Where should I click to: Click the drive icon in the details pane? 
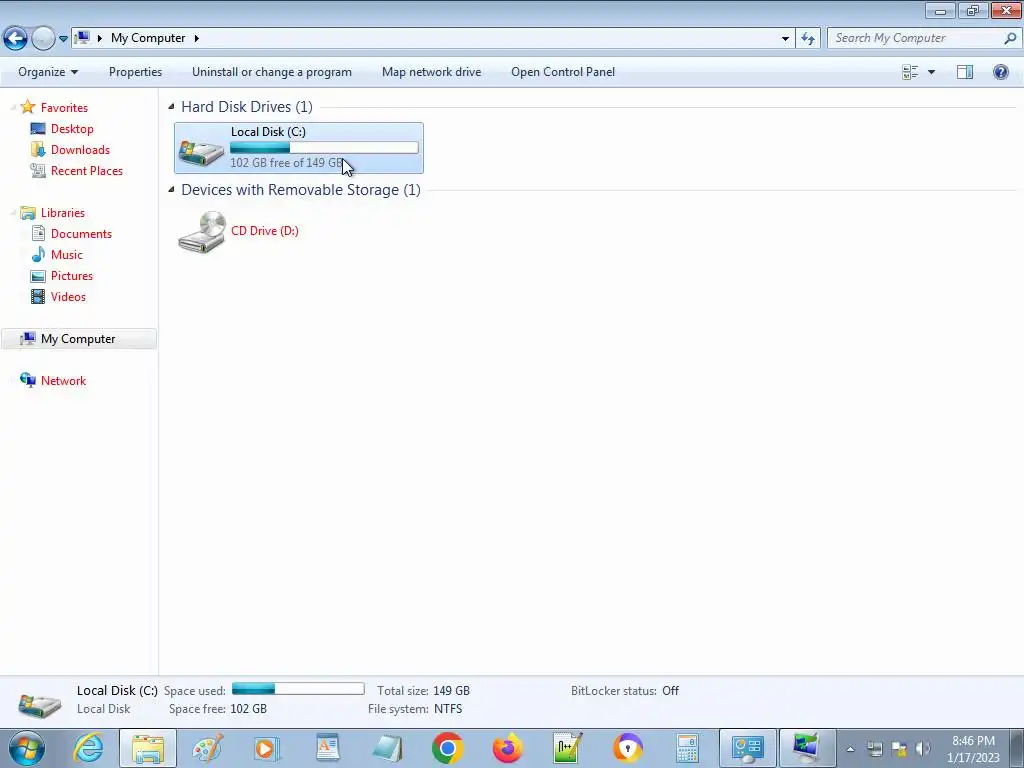(40, 705)
